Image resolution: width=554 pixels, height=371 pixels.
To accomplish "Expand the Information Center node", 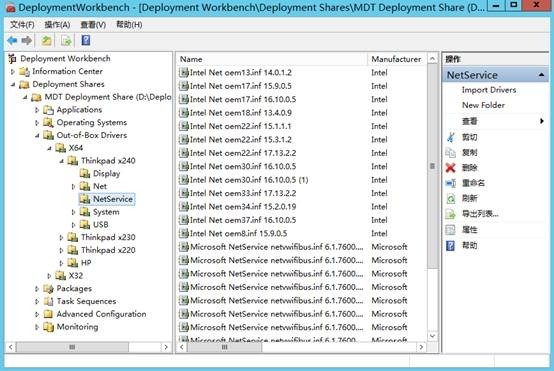I will click(13, 72).
